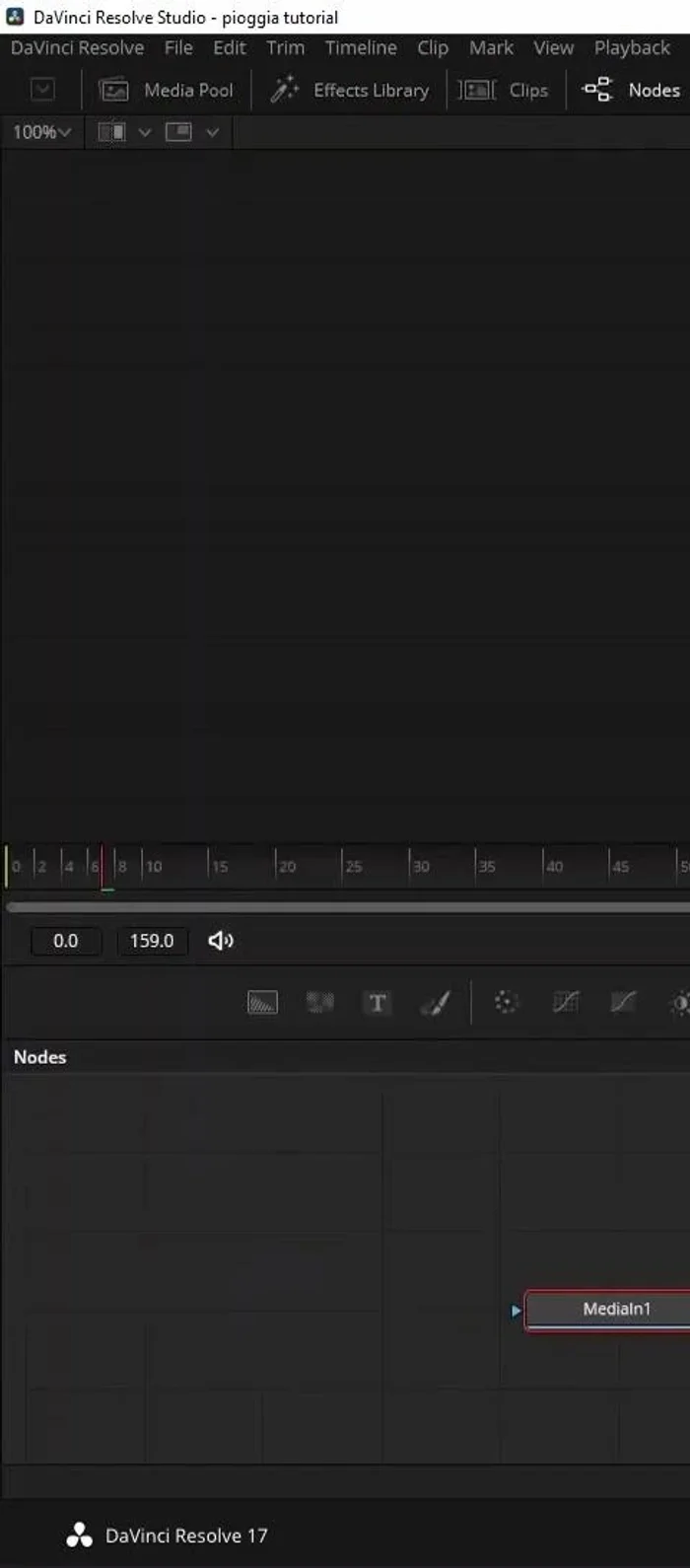
Task: Click the Nodes panel title label
Action: [x=39, y=1057]
